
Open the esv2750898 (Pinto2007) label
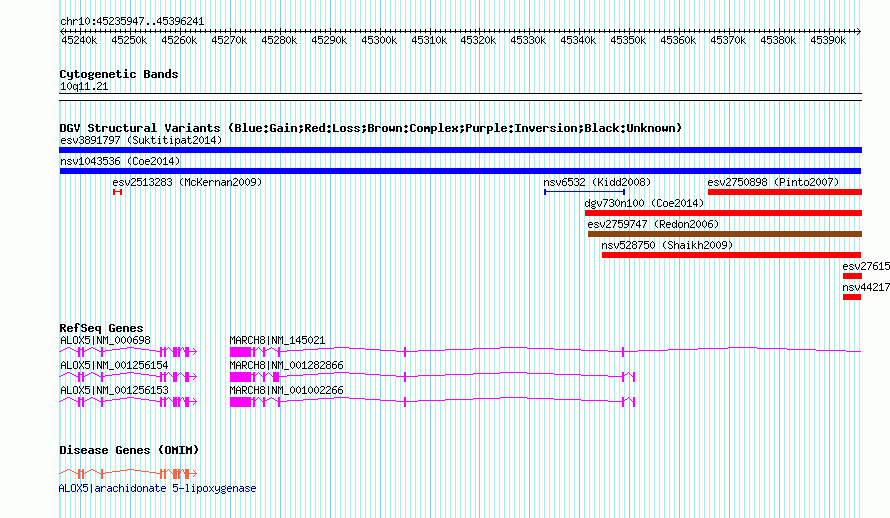click(773, 182)
